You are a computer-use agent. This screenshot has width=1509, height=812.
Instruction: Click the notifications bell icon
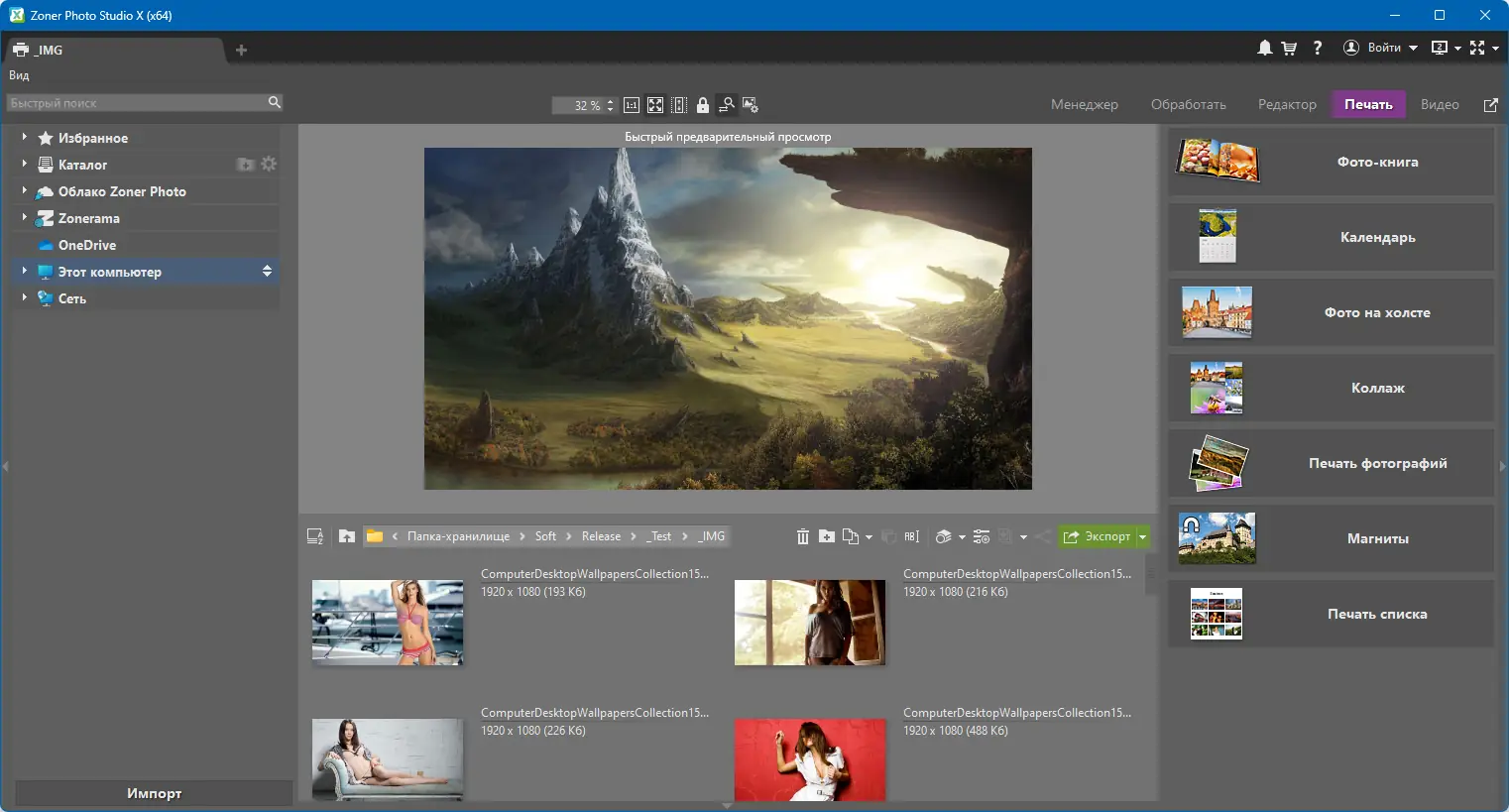(x=1265, y=48)
